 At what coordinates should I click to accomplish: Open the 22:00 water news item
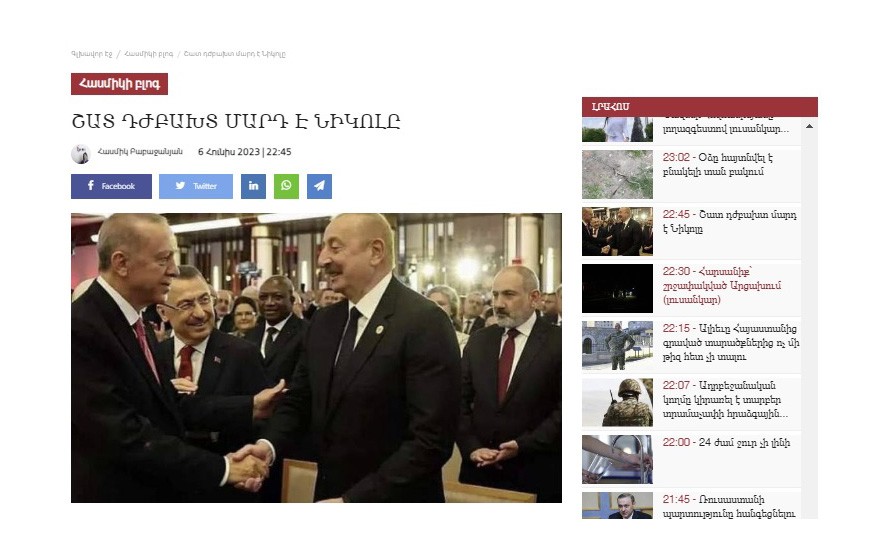pos(691,459)
